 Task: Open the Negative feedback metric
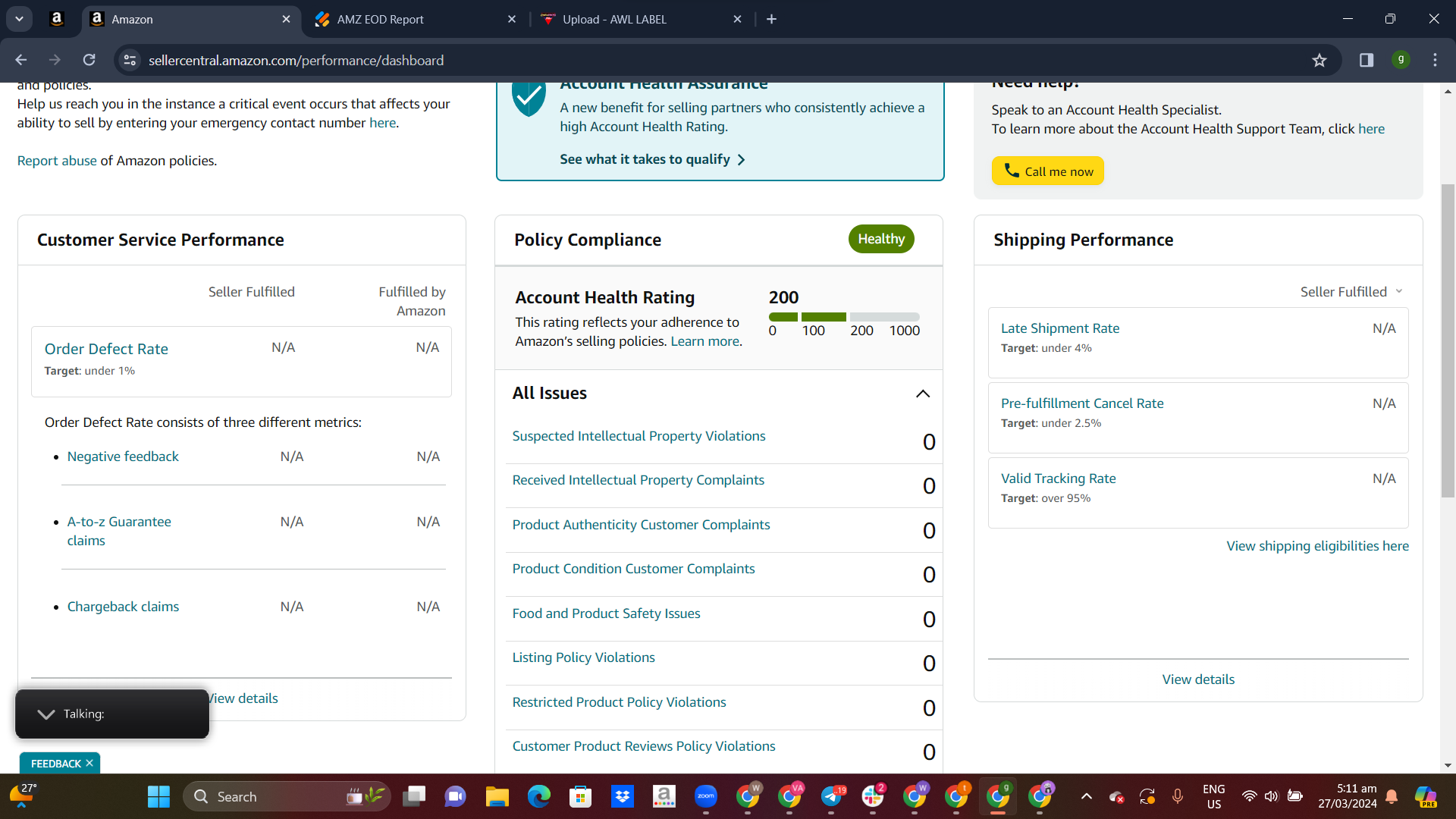(x=123, y=457)
